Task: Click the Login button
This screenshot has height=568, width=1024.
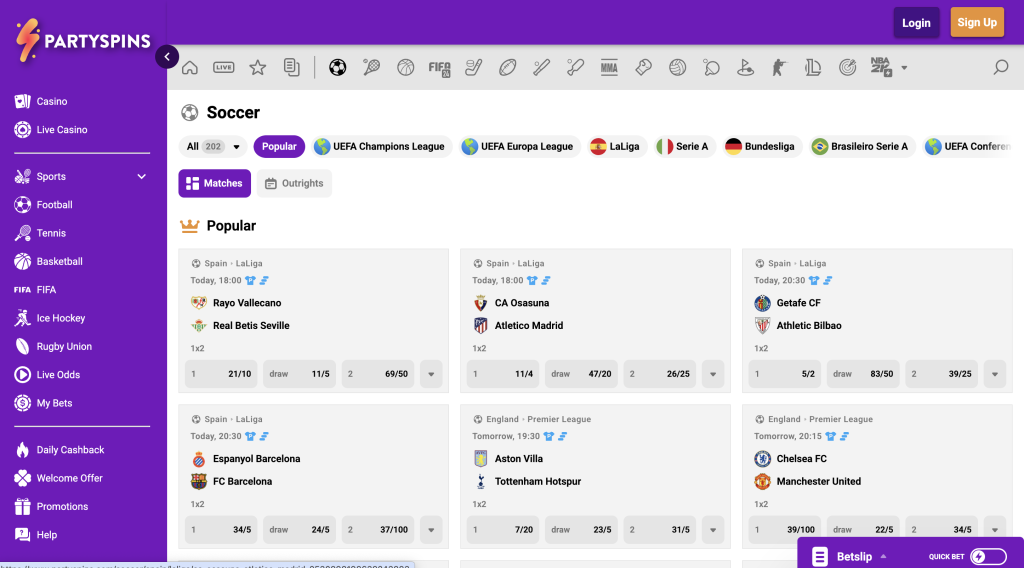Action: (x=916, y=23)
